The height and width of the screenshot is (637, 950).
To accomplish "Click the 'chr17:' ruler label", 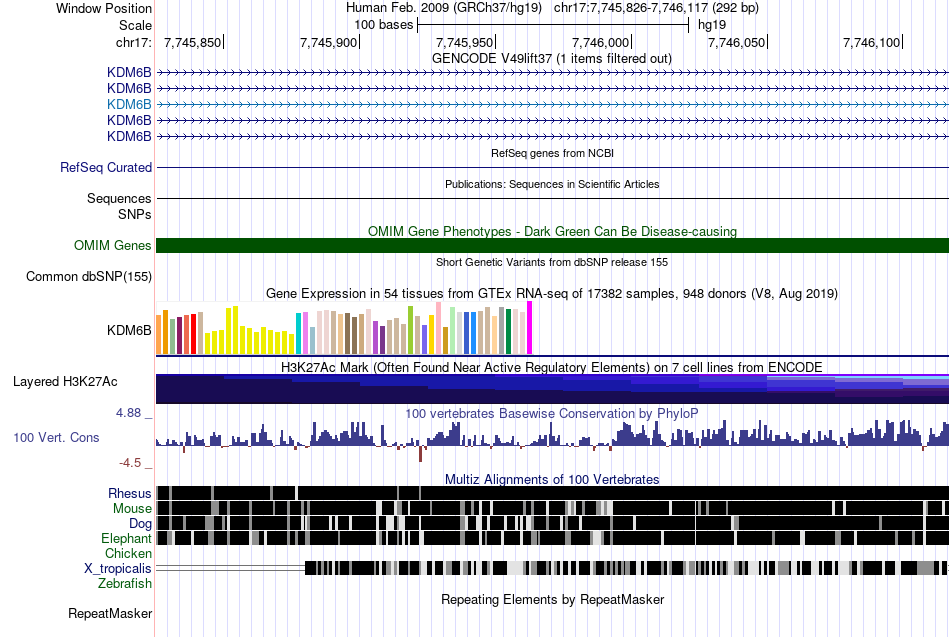I will click(133, 42).
